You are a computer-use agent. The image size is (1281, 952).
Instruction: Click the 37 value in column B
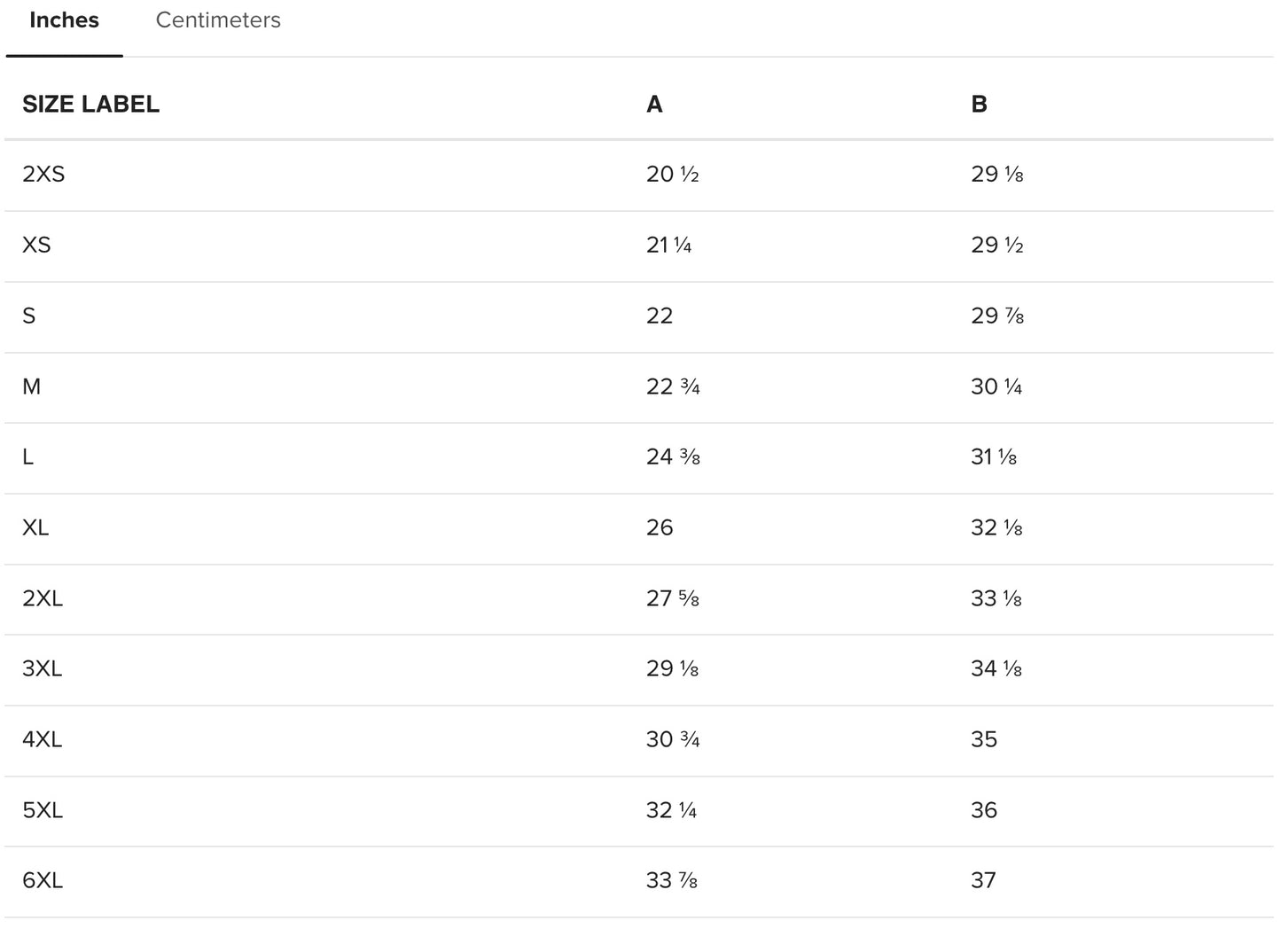click(x=983, y=881)
